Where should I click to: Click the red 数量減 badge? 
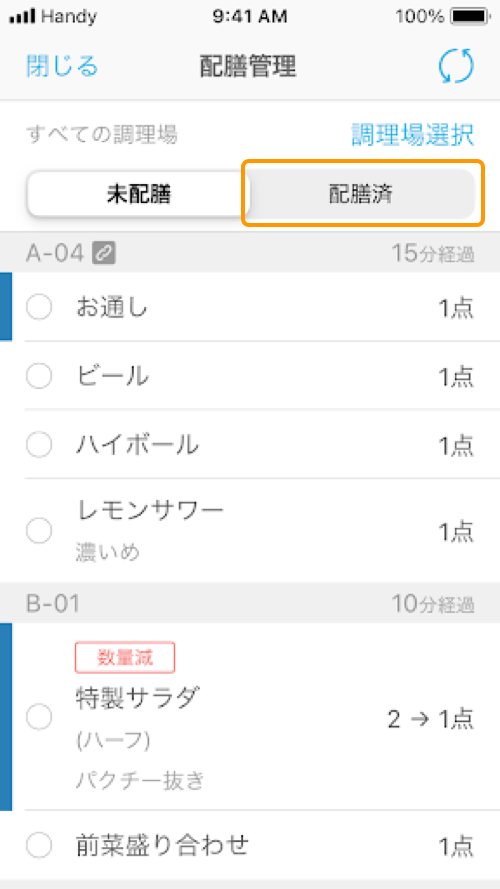point(125,658)
